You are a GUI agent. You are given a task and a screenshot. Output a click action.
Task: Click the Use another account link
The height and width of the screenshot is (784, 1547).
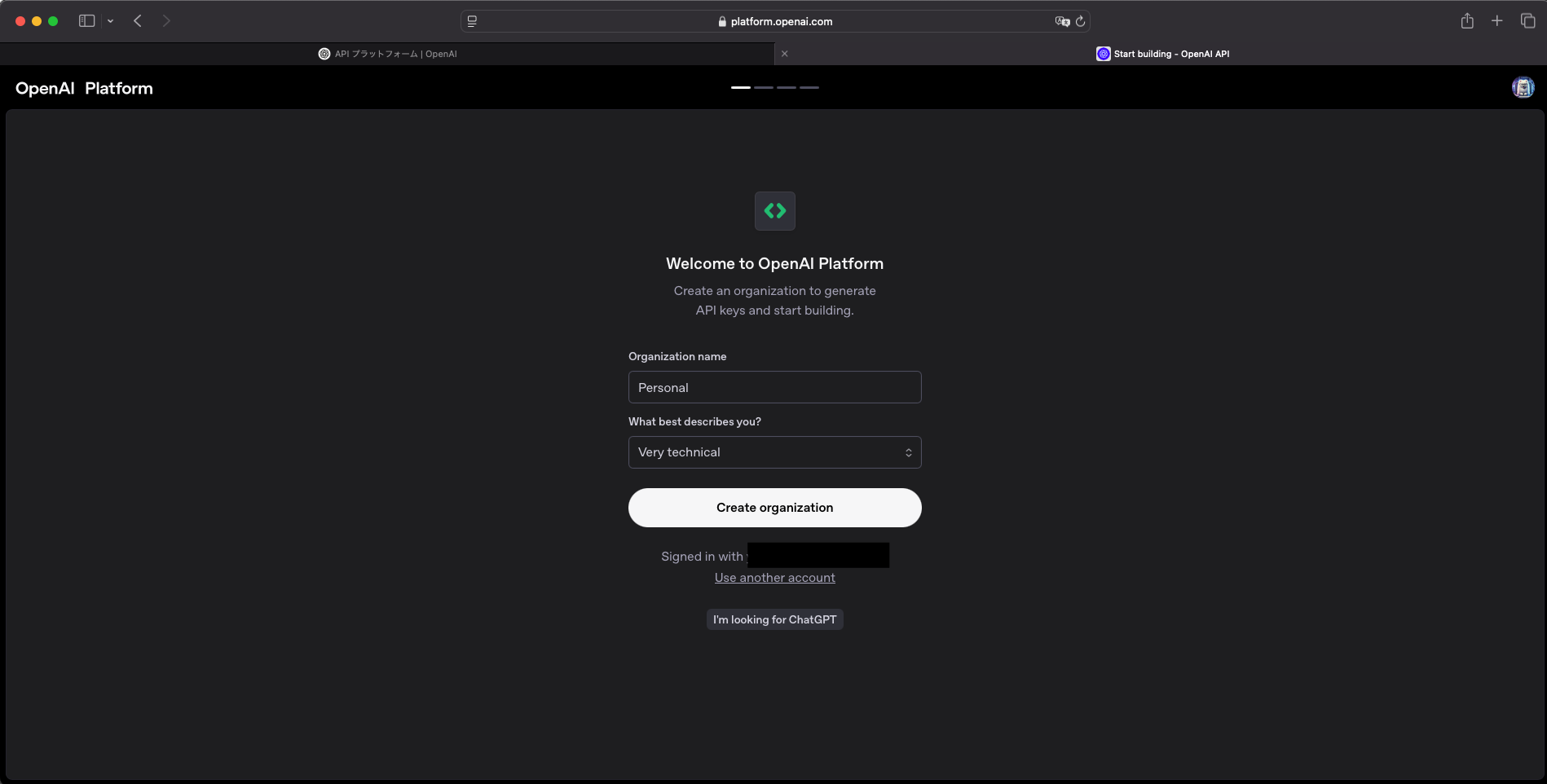(x=775, y=578)
